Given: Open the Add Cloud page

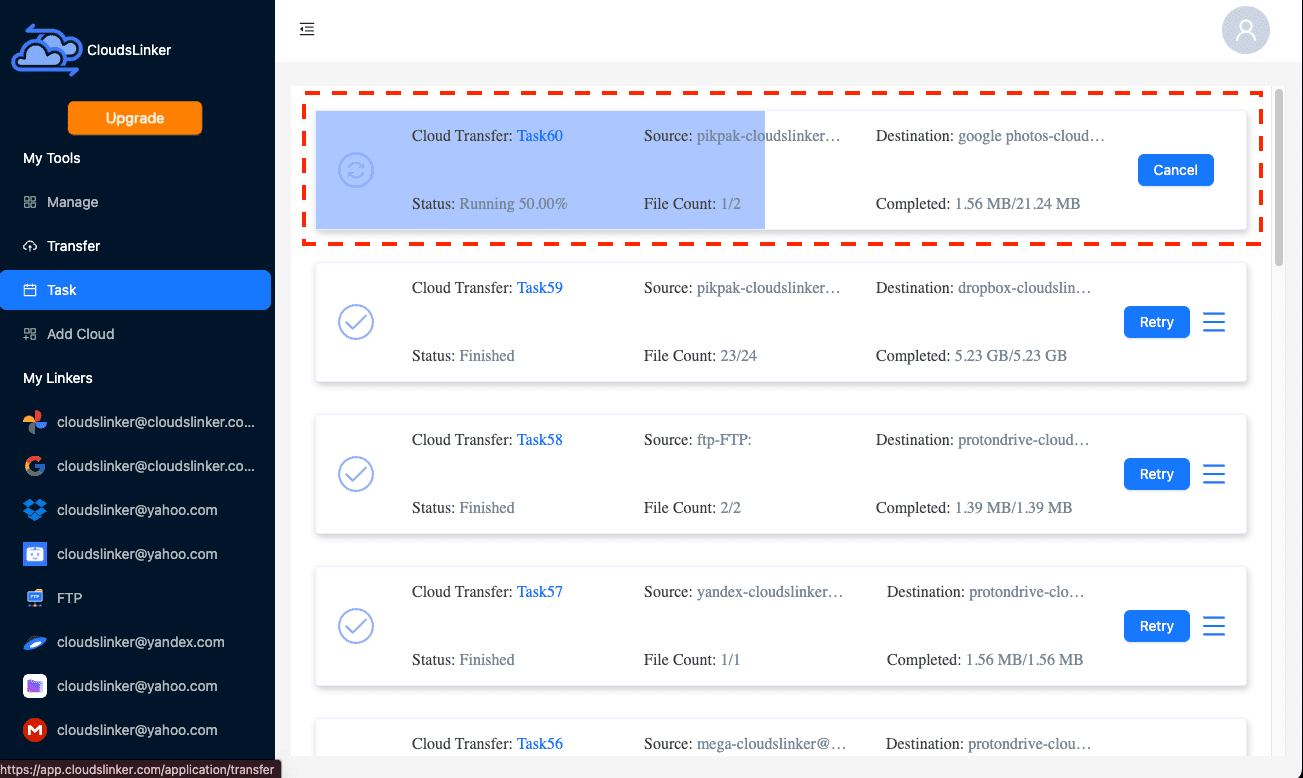Looking at the screenshot, I should [x=135, y=334].
